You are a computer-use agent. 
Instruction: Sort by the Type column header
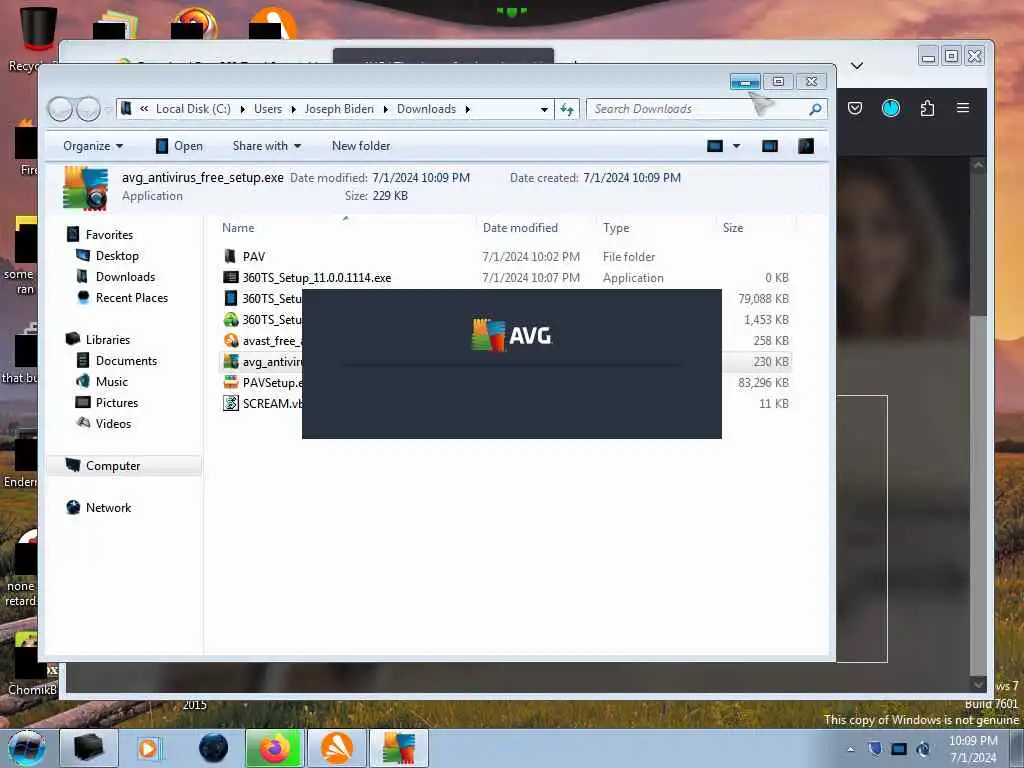coord(616,228)
